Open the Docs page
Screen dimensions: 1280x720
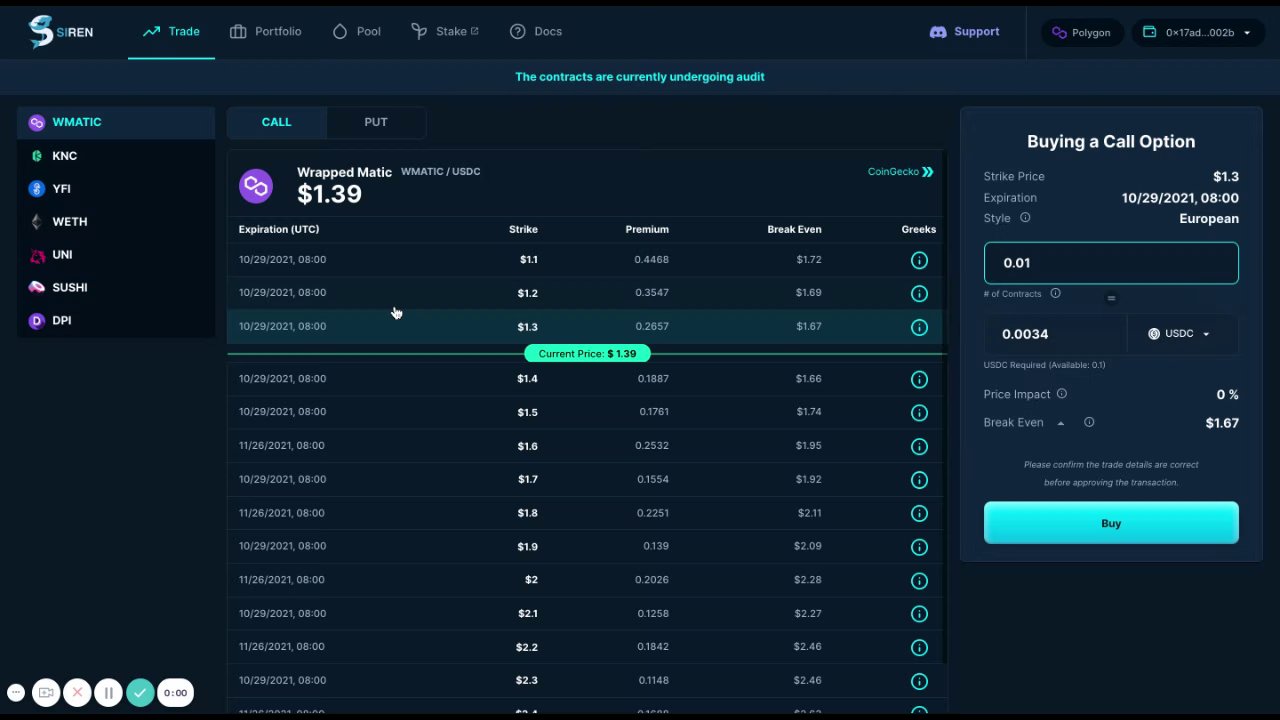coord(536,32)
